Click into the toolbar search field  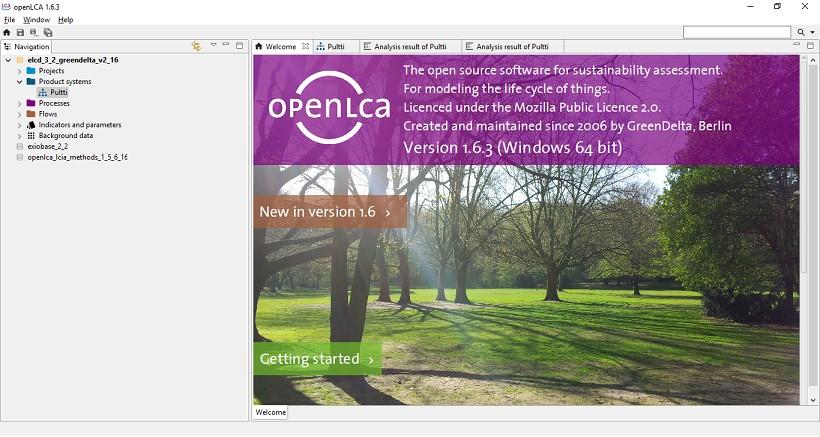pos(737,32)
